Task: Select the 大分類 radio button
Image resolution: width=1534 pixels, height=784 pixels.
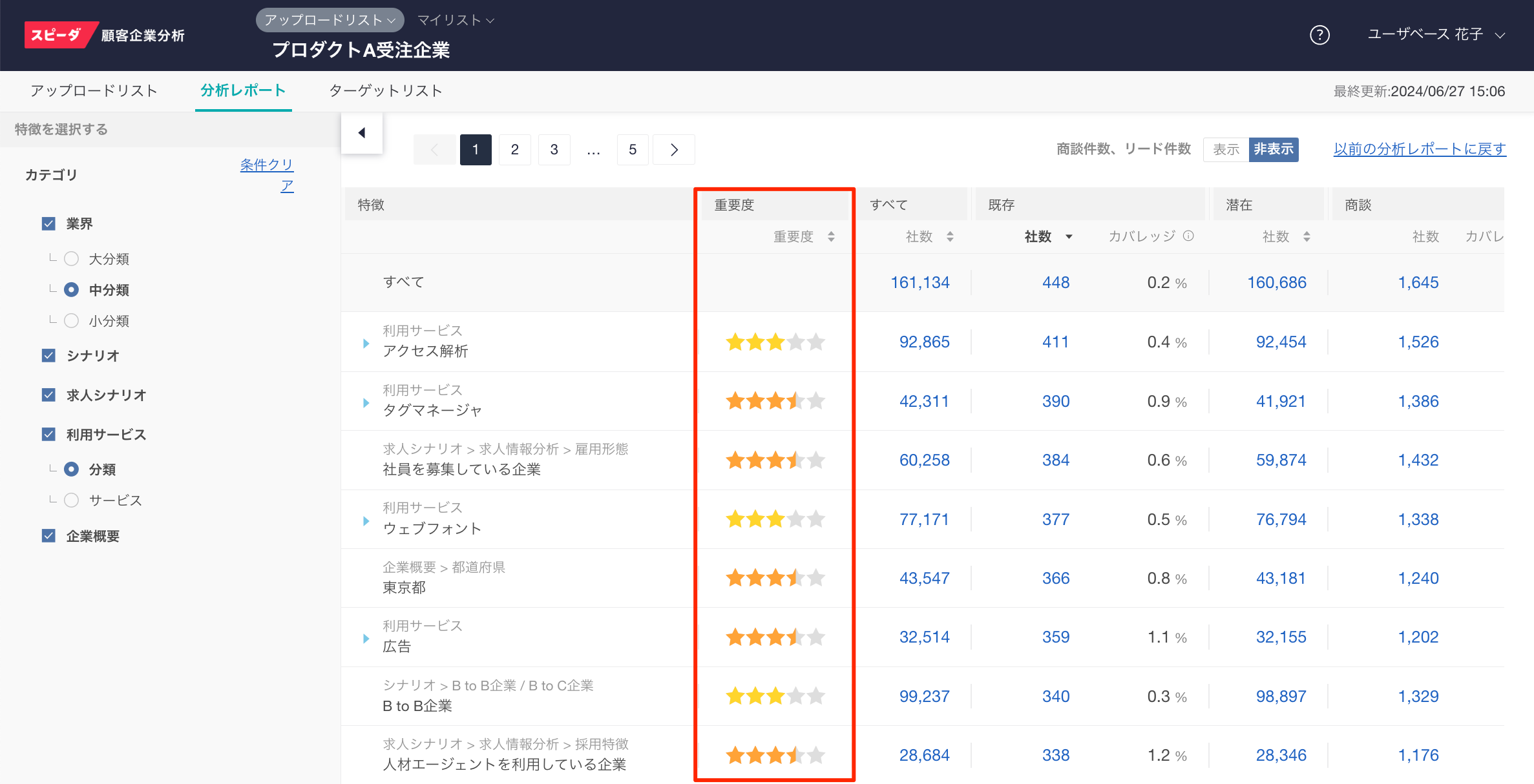Action: click(x=72, y=259)
